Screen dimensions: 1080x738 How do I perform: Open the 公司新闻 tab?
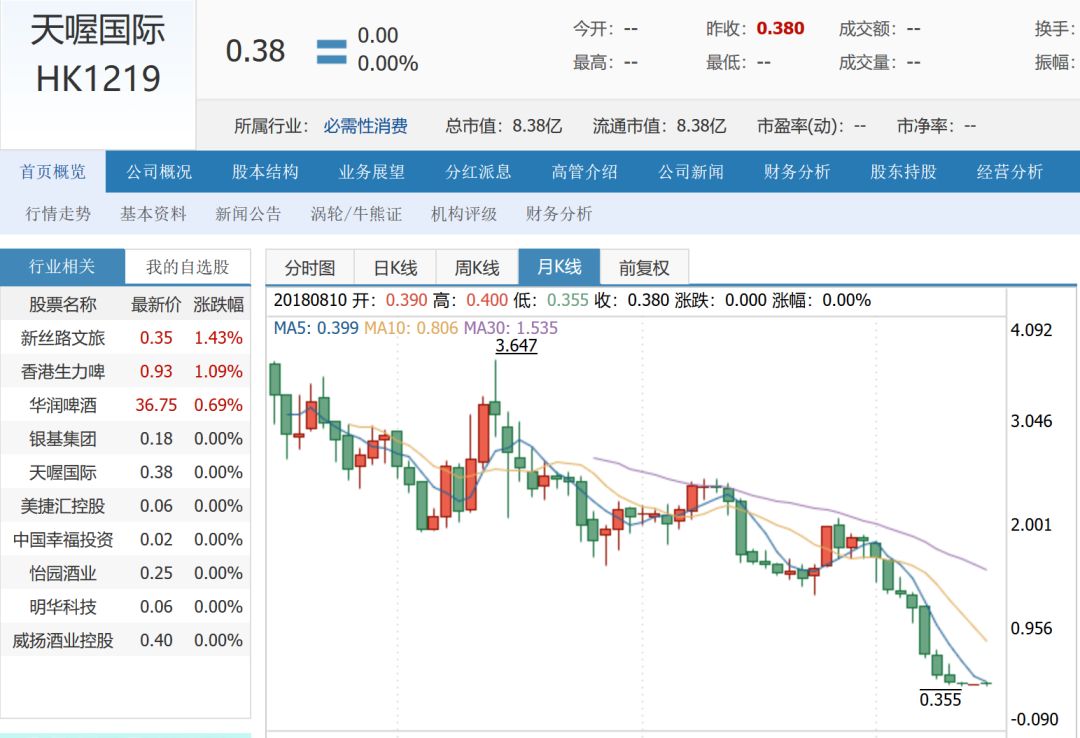tap(689, 171)
